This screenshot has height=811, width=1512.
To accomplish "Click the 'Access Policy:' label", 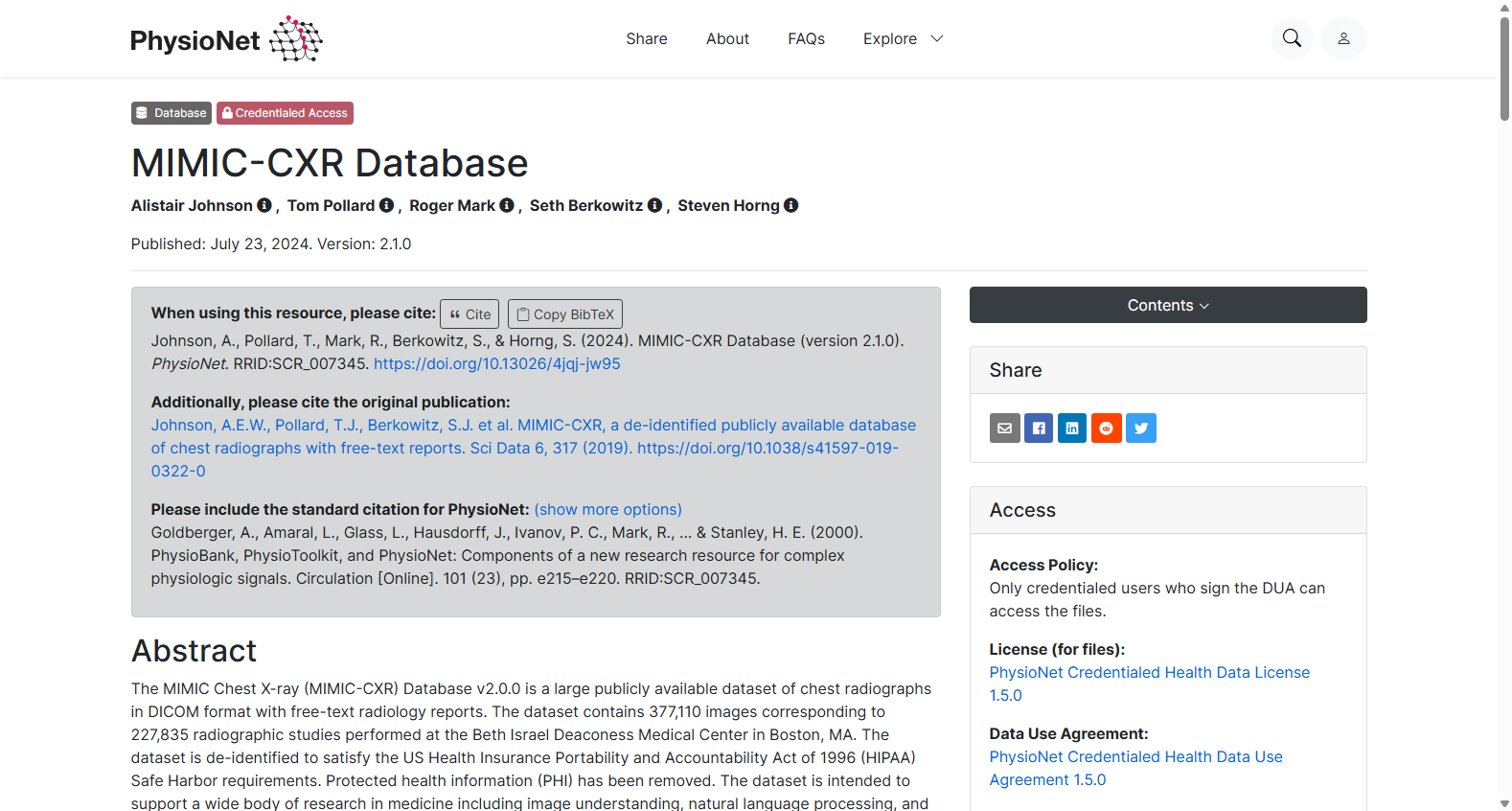I will [1043, 565].
